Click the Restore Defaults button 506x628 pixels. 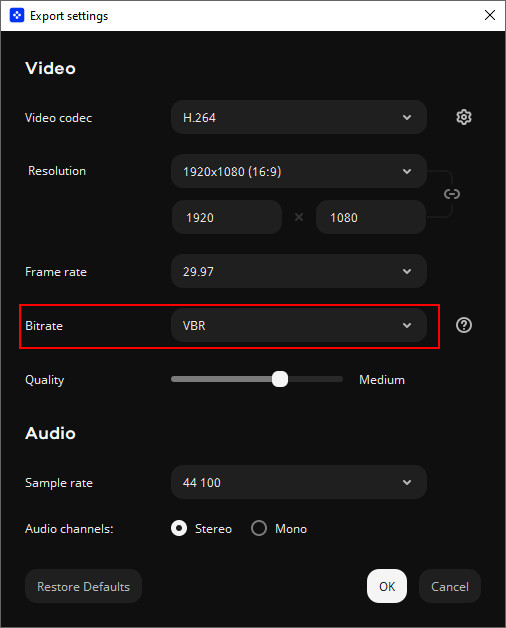(x=83, y=586)
